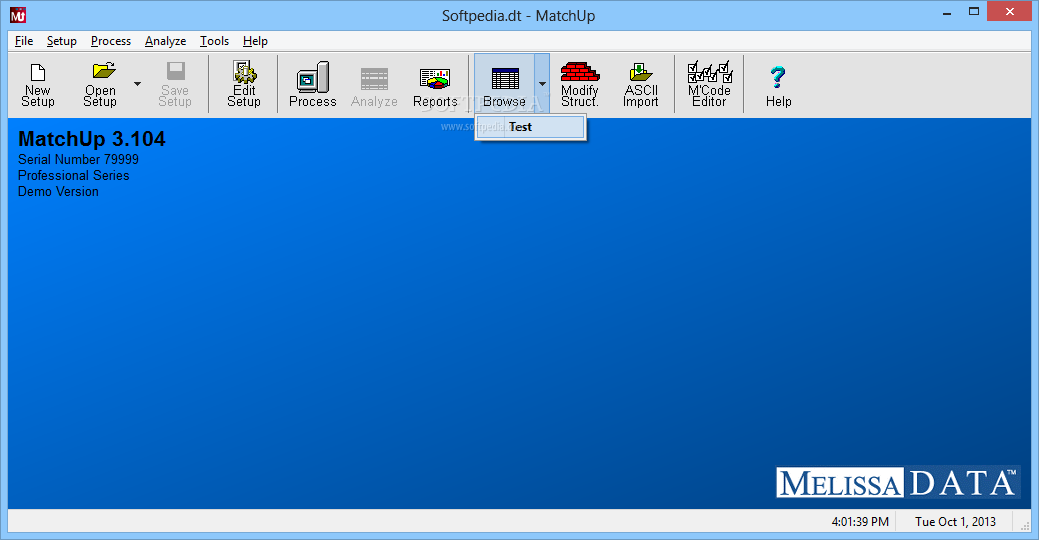Open the Setup menu
Image resolution: width=1039 pixels, height=540 pixels.
(62, 41)
